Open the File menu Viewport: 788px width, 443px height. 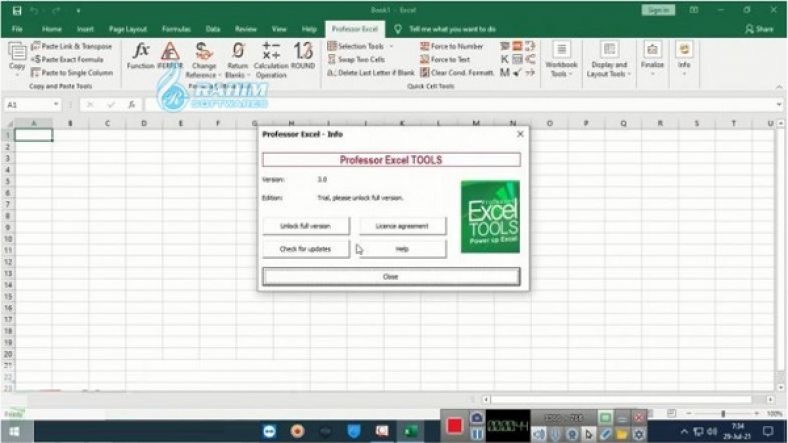(17, 29)
